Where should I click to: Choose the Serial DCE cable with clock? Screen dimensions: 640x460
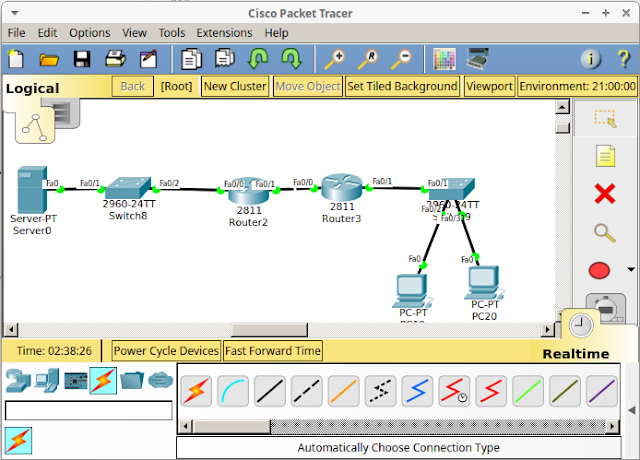click(x=454, y=391)
